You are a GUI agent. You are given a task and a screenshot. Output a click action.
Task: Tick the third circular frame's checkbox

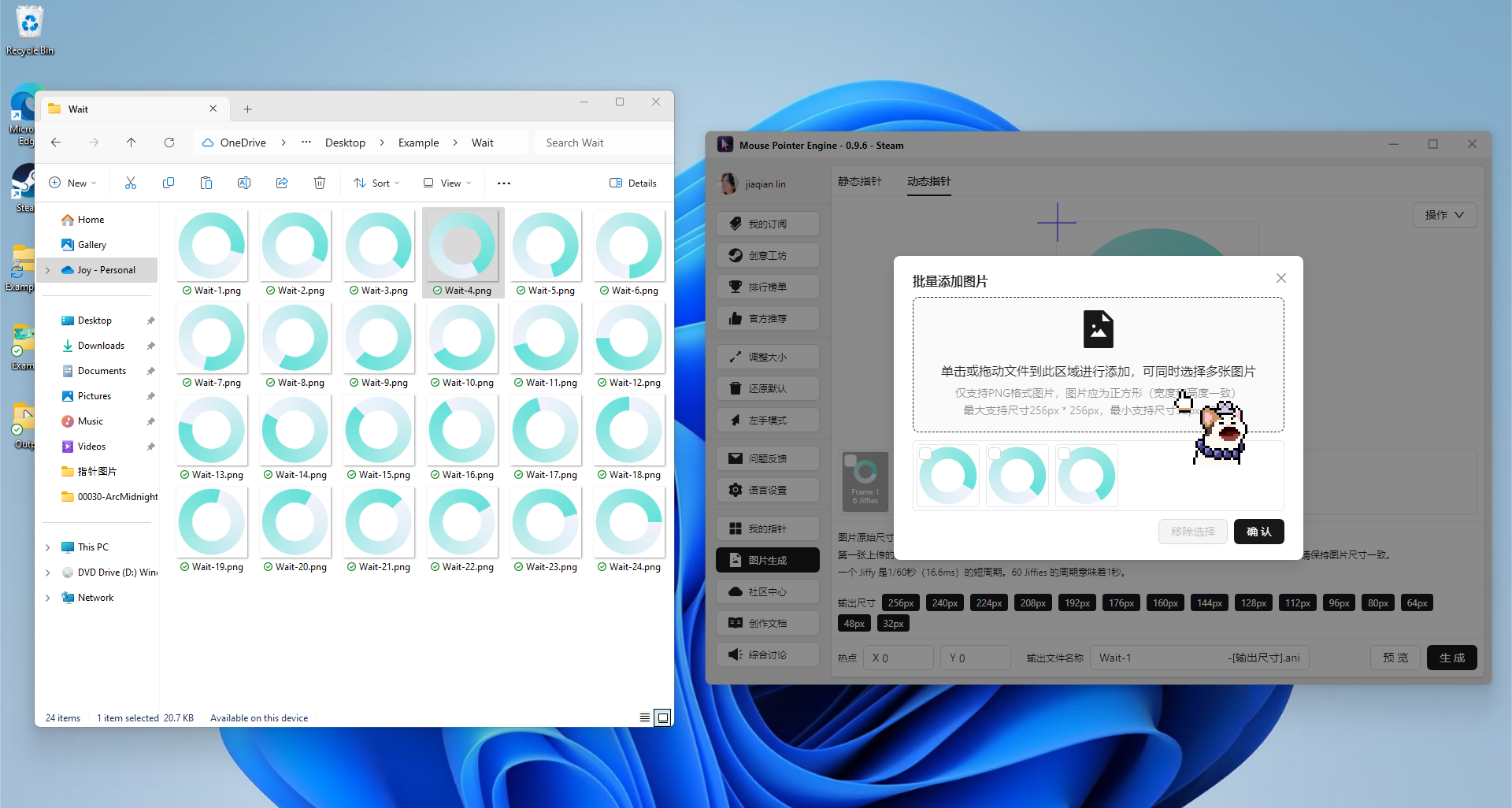pos(1063,454)
